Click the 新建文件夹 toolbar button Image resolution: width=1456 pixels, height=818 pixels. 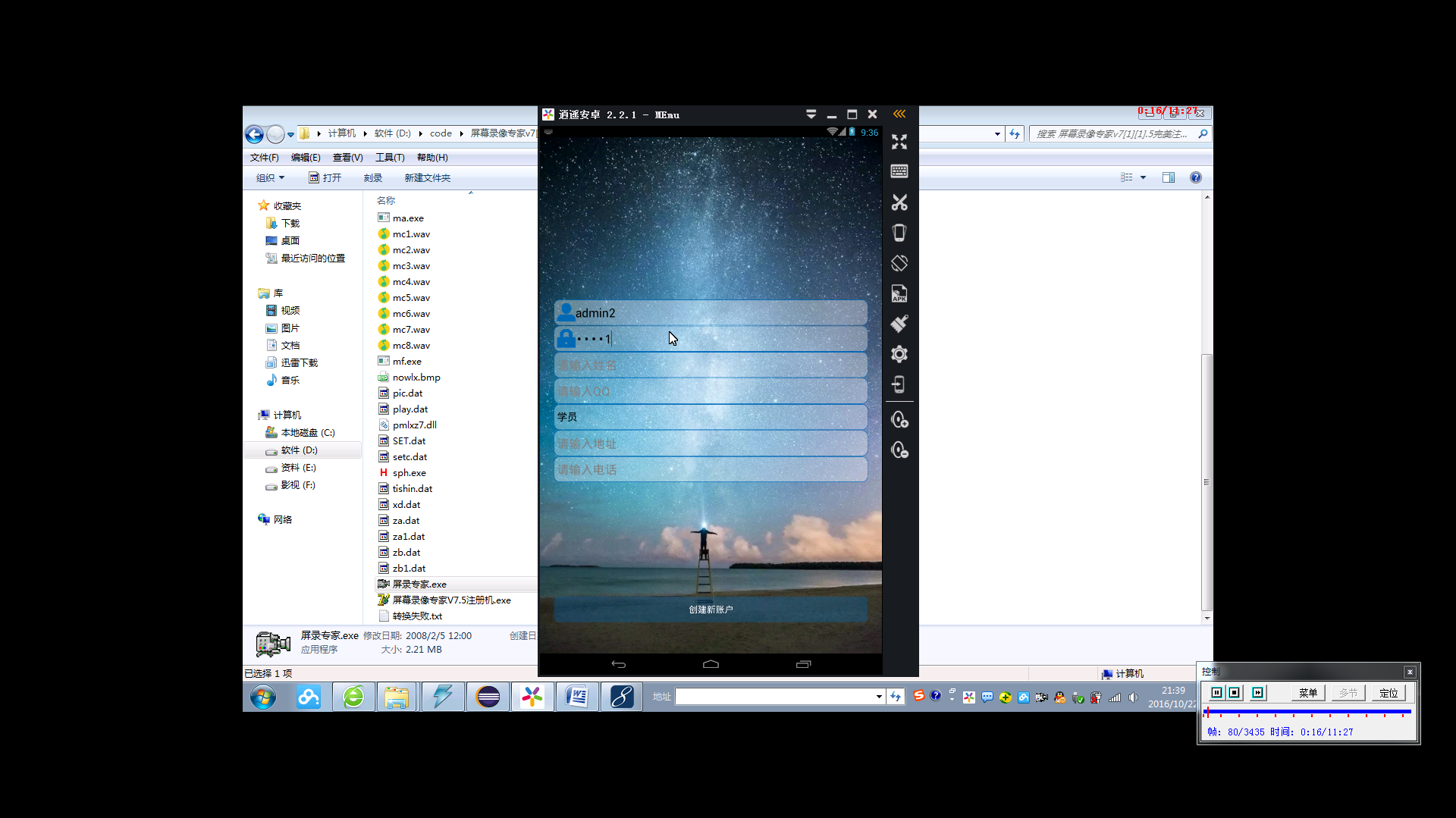click(427, 177)
